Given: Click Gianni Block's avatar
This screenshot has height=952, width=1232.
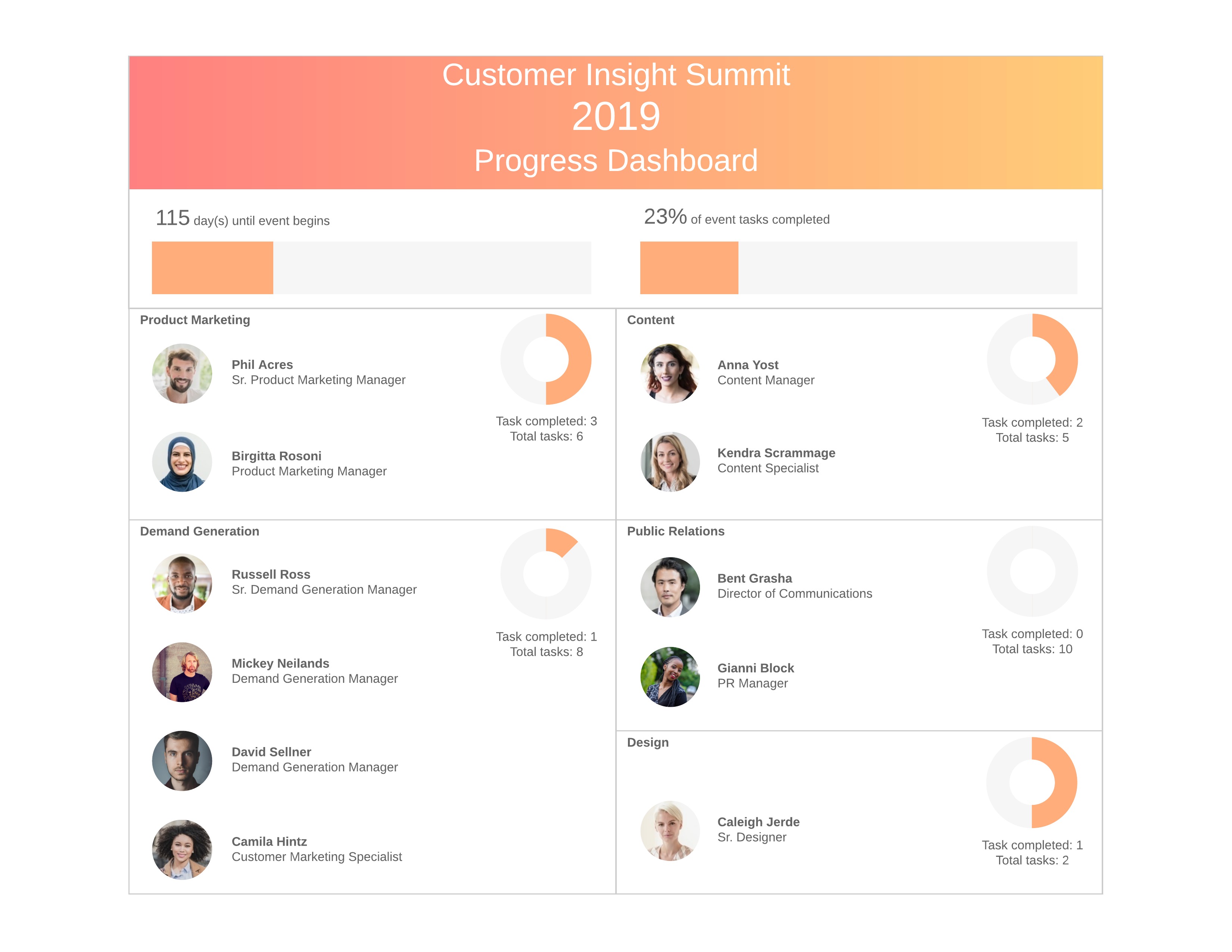Looking at the screenshot, I should point(670,676).
